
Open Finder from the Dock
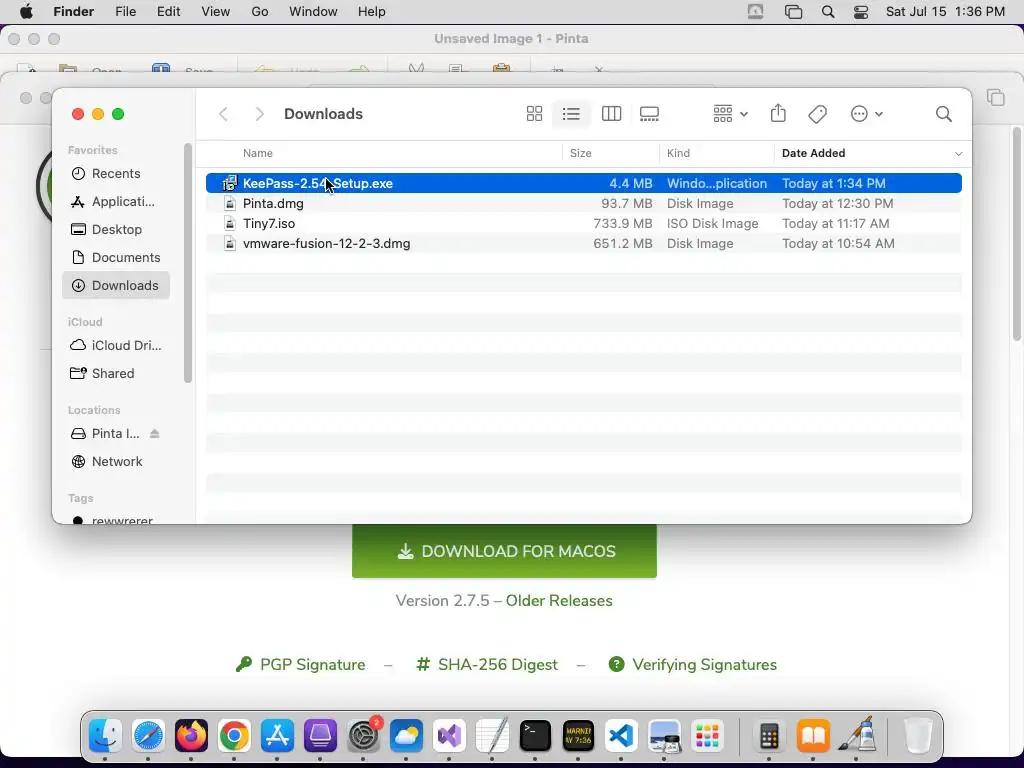pyautogui.click(x=105, y=736)
